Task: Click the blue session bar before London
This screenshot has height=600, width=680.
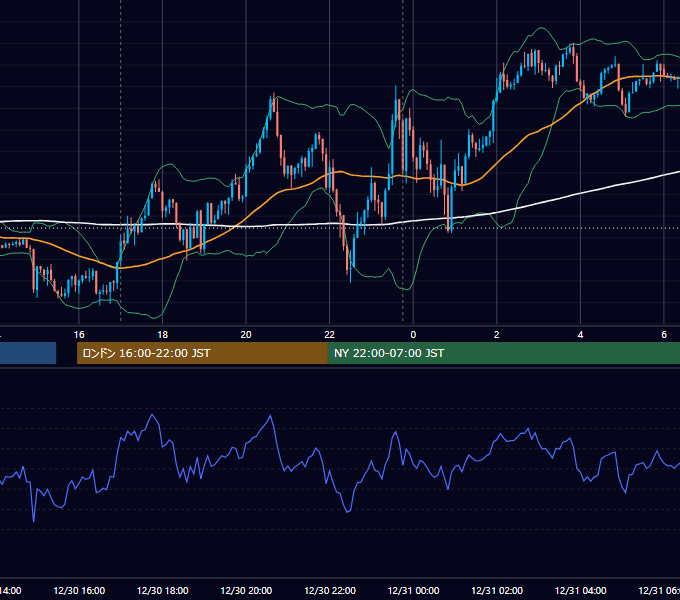Action: [x=28, y=353]
